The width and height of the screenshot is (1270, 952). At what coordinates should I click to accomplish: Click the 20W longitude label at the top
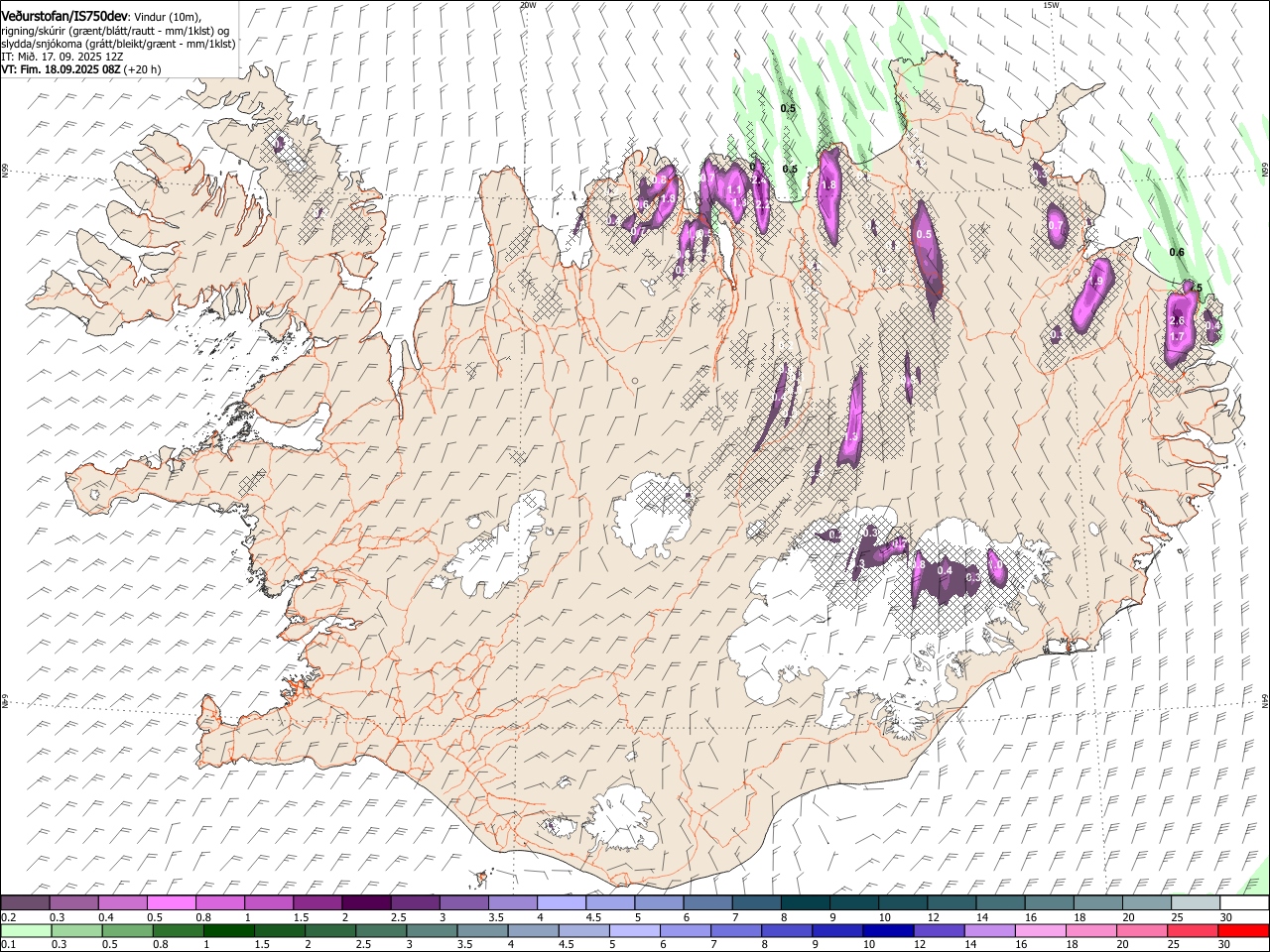coord(528,5)
